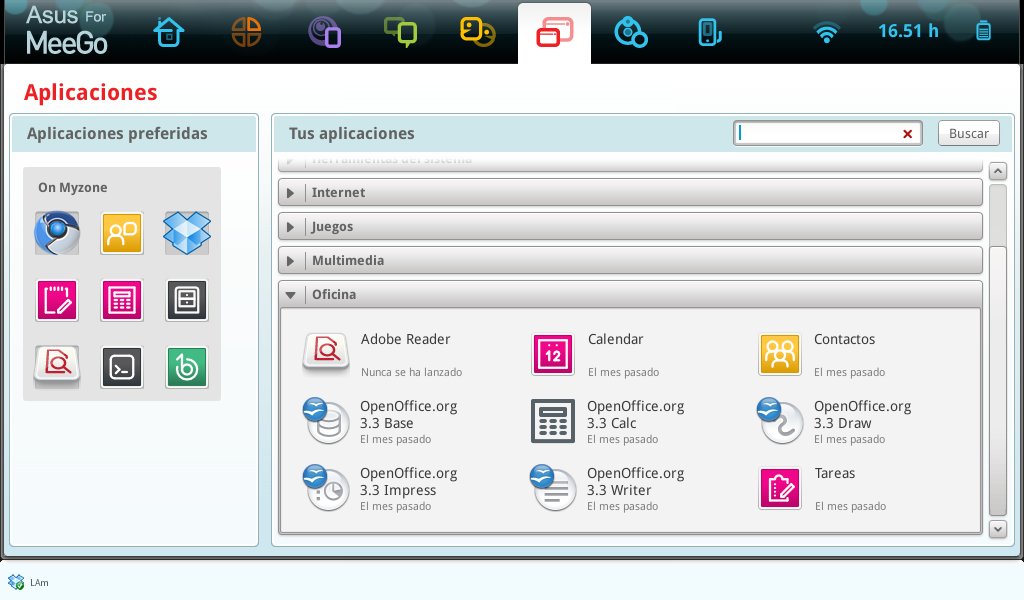Launch Dropbox from favorites
Viewport: 1024px width, 600px height.
187,233
